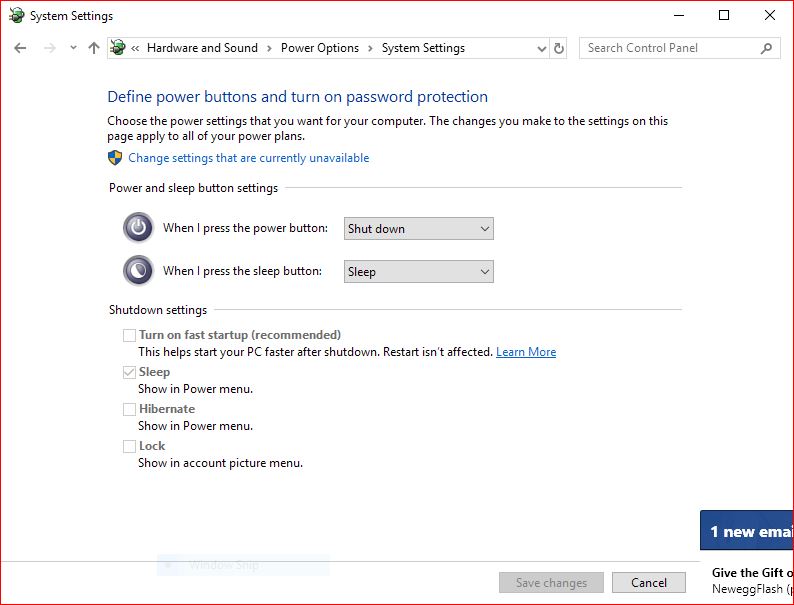Toggle the Sleep checkbox
The width and height of the screenshot is (794, 605).
(130, 372)
